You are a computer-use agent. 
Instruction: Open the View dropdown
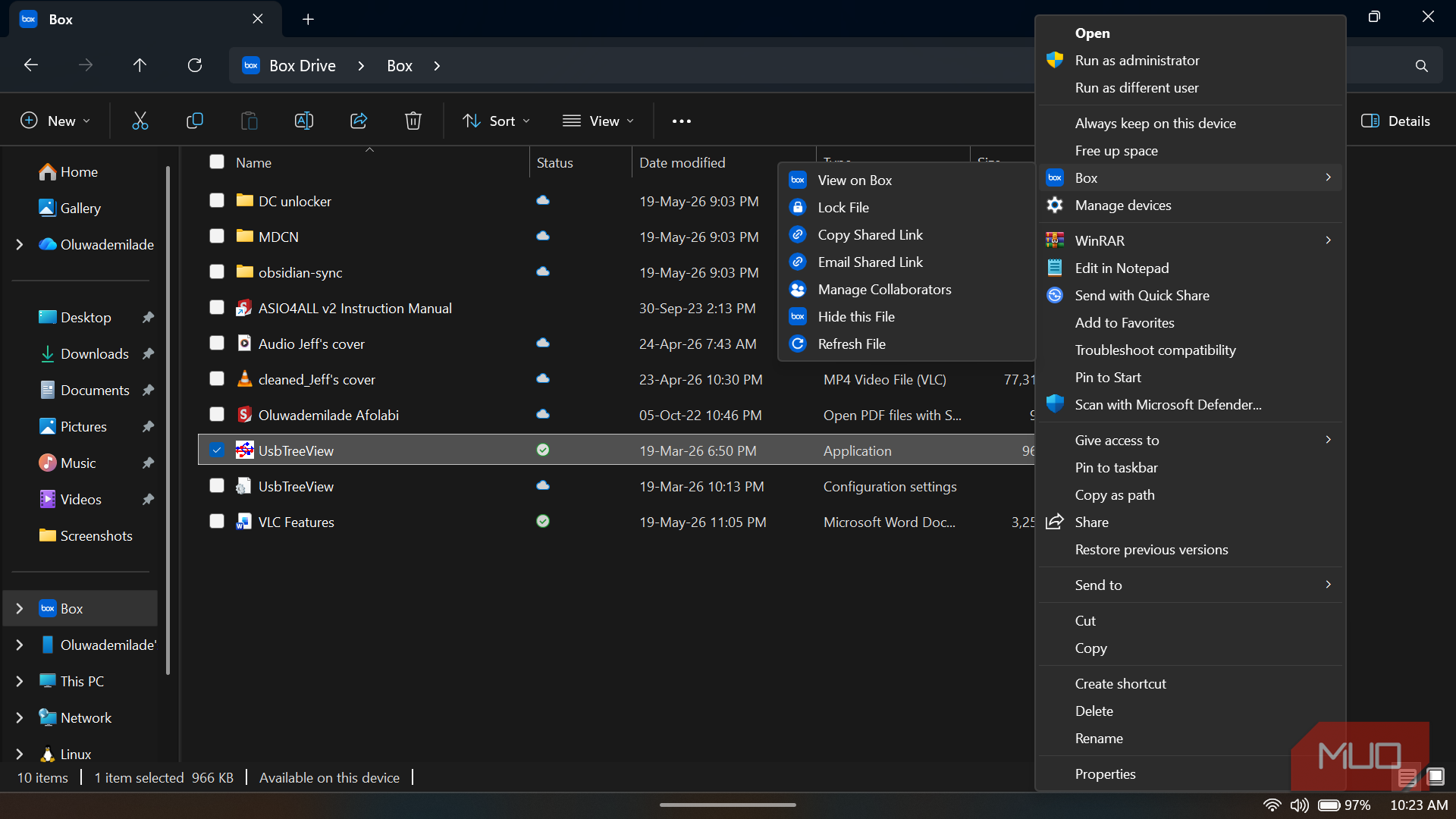pos(598,121)
